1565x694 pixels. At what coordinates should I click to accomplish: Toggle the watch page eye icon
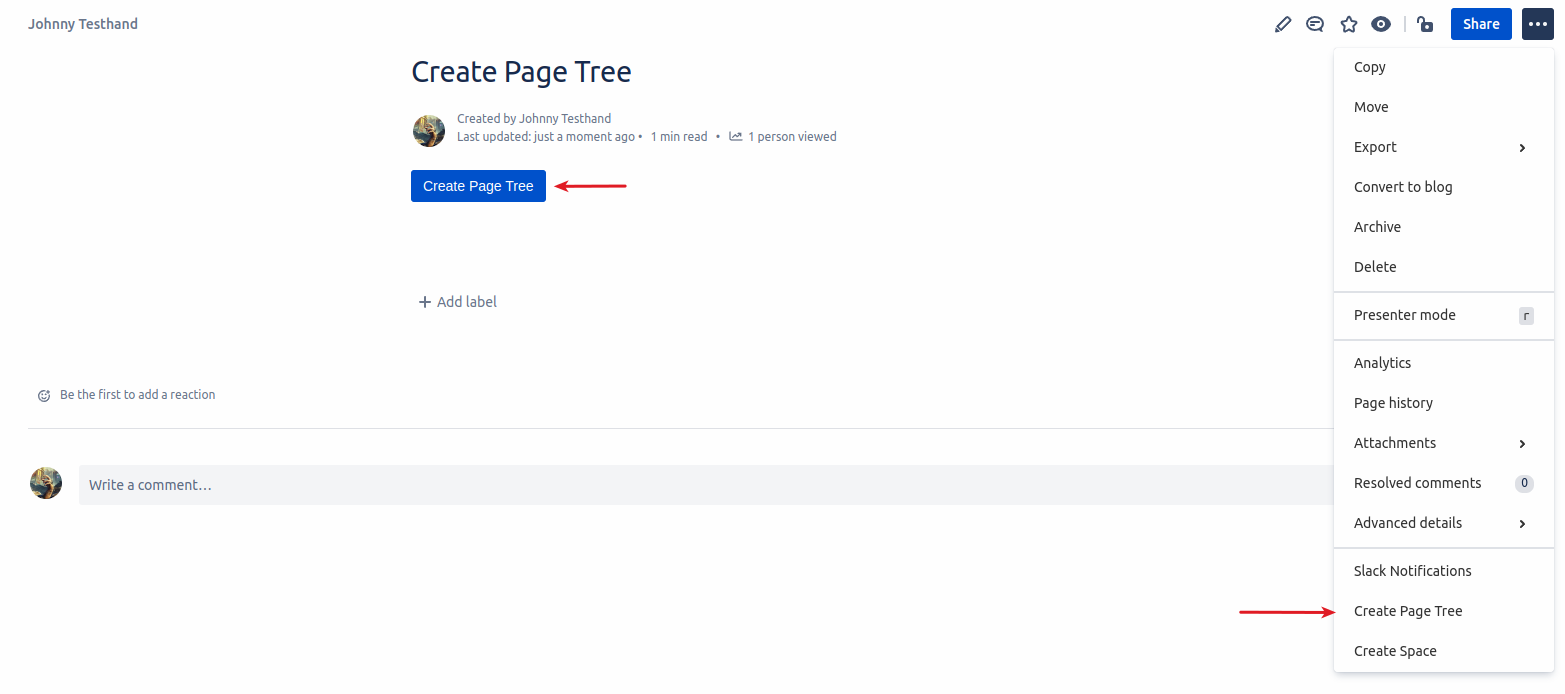pyautogui.click(x=1381, y=24)
